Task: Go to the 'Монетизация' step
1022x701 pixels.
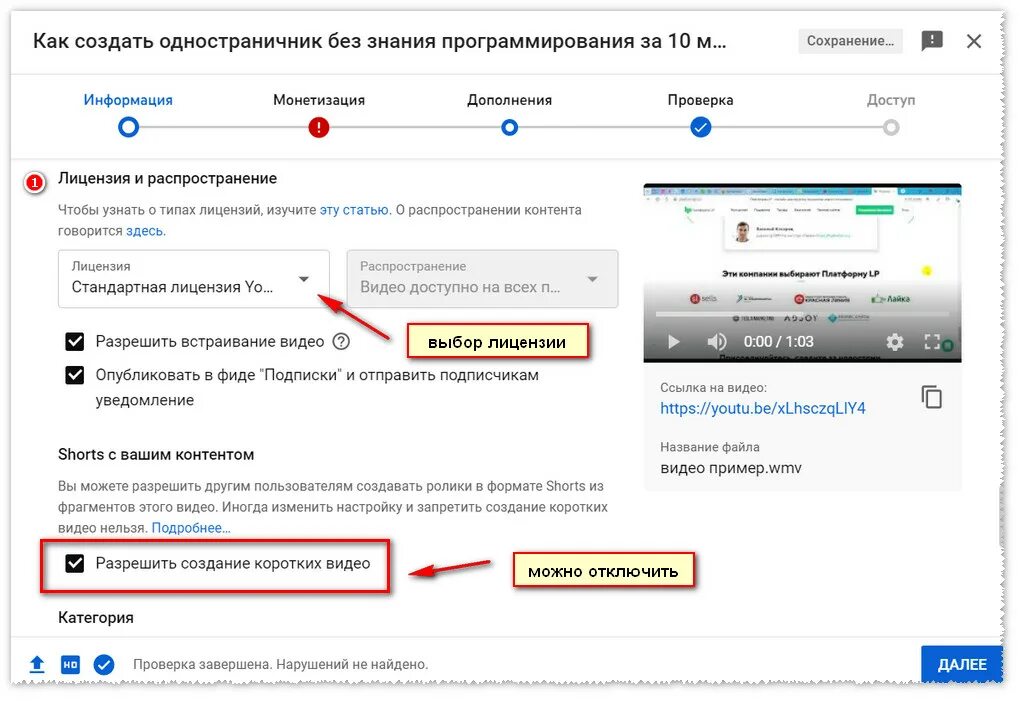Action: (x=319, y=114)
